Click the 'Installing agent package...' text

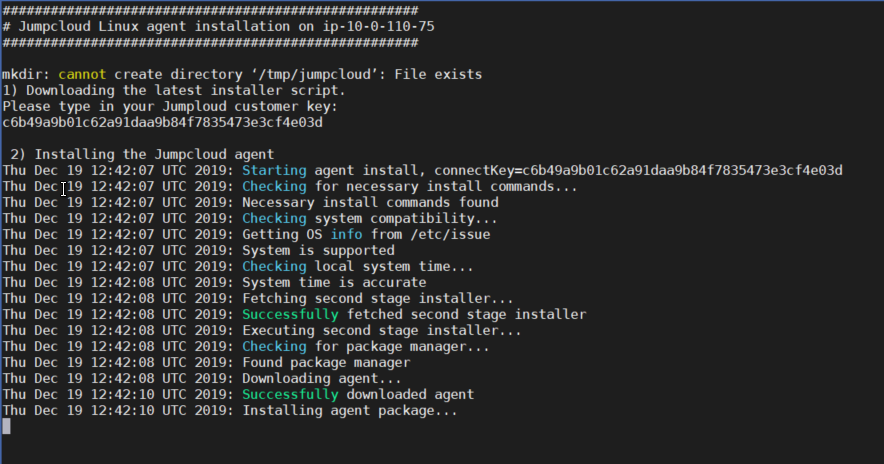350,410
